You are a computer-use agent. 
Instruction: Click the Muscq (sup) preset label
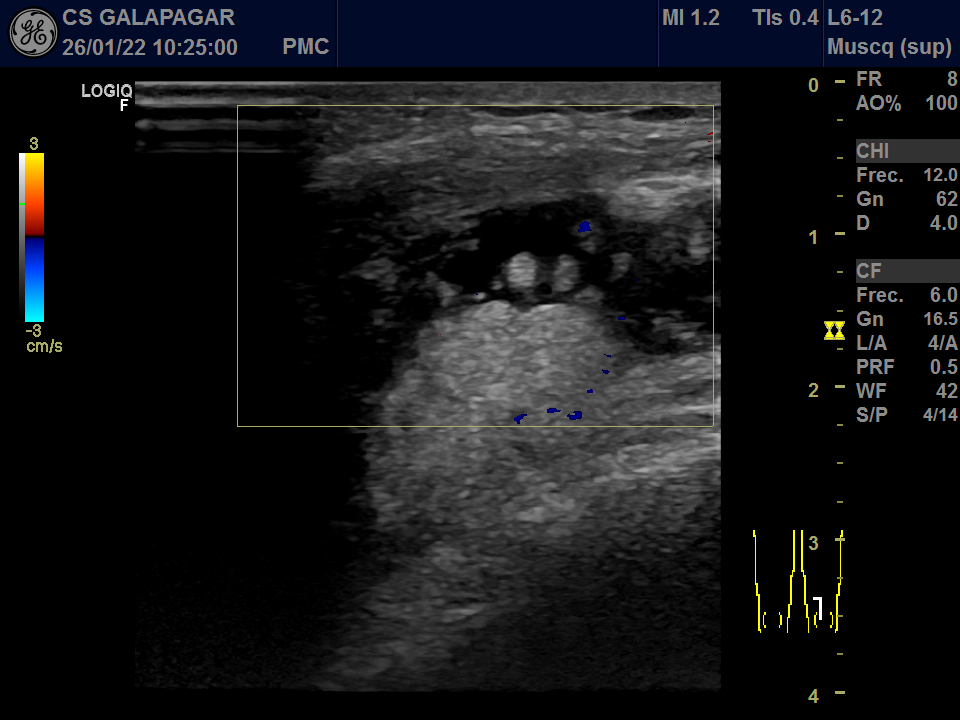click(890, 47)
